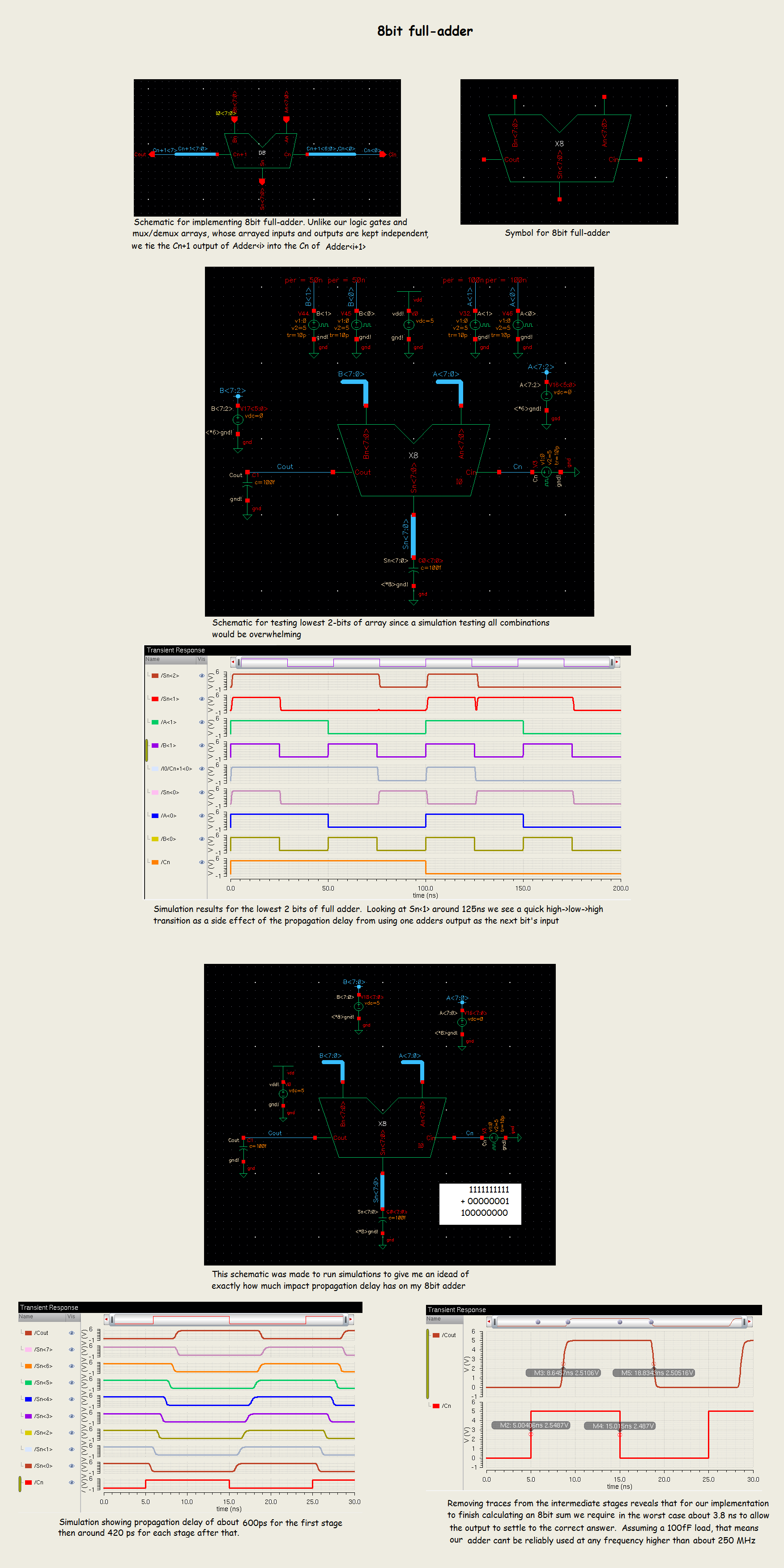Image resolution: width=784 pixels, height=1568 pixels.
Task: Click the Name column header in second plot
Action: tap(42, 1317)
